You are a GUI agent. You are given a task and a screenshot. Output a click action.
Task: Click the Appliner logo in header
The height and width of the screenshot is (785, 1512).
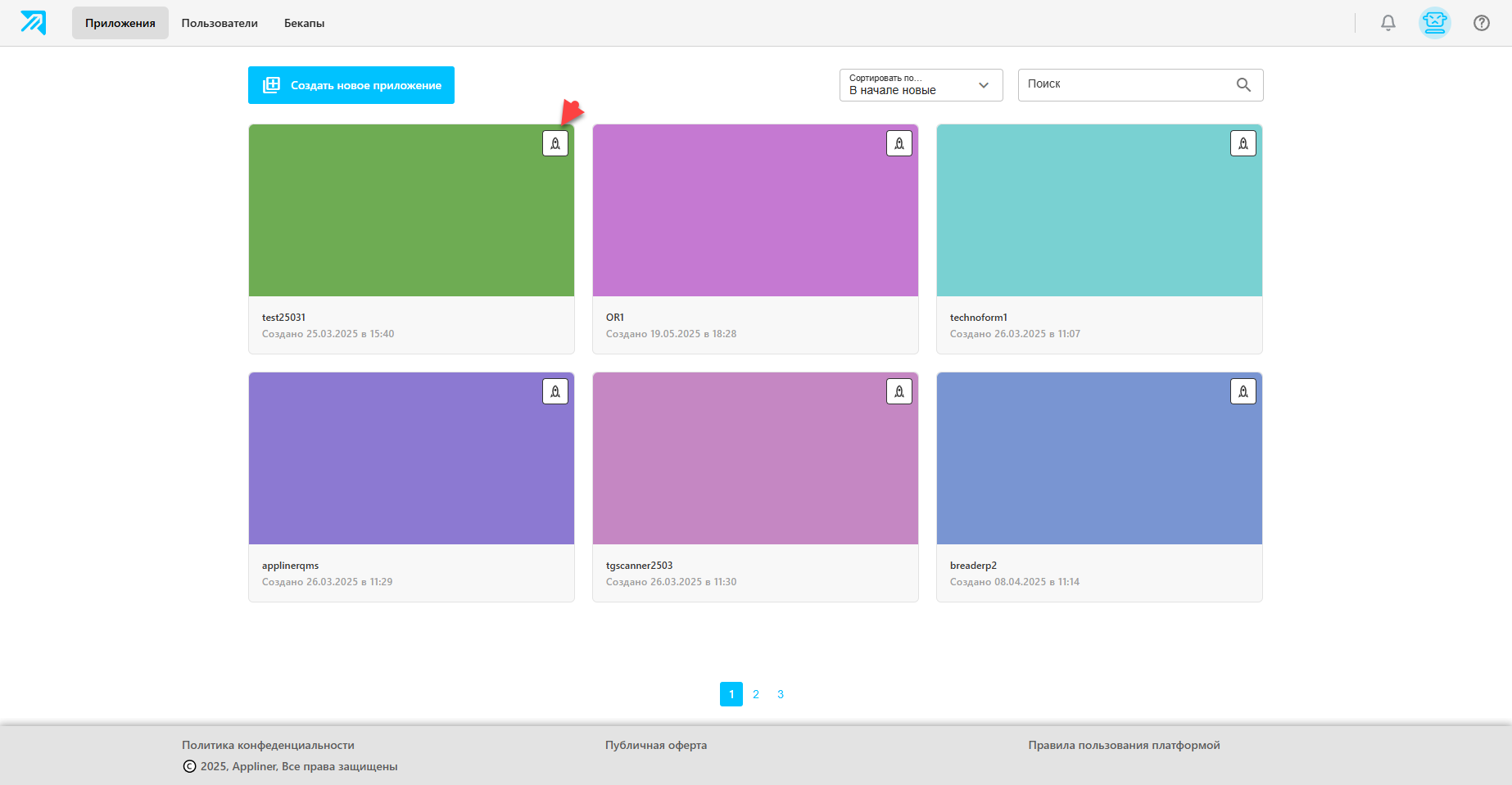pos(34,23)
